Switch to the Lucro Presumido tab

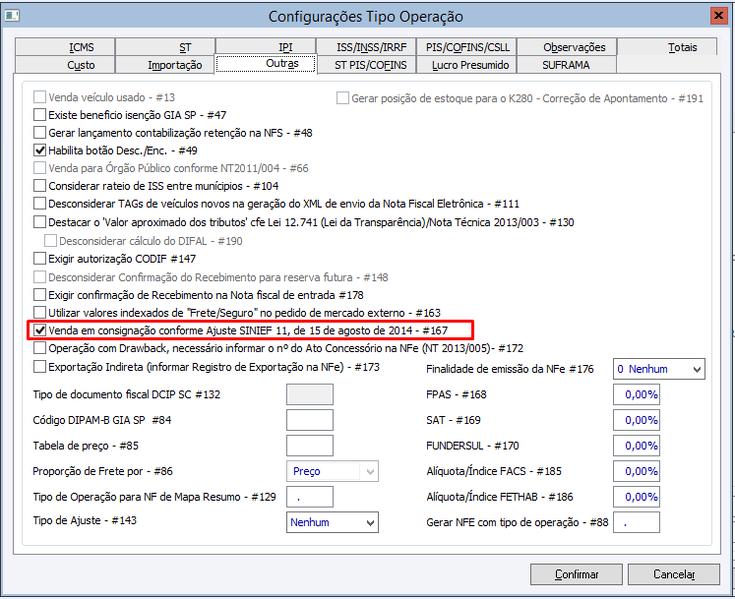[466, 65]
